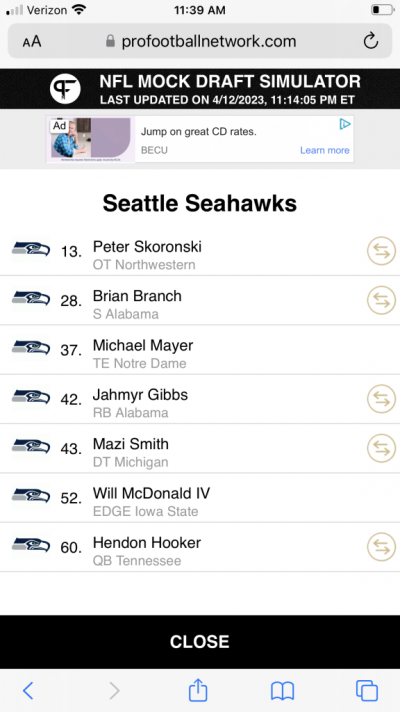Open AdChoices icon on BECU ad
The height and width of the screenshot is (712, 400).
pos(345,124)
